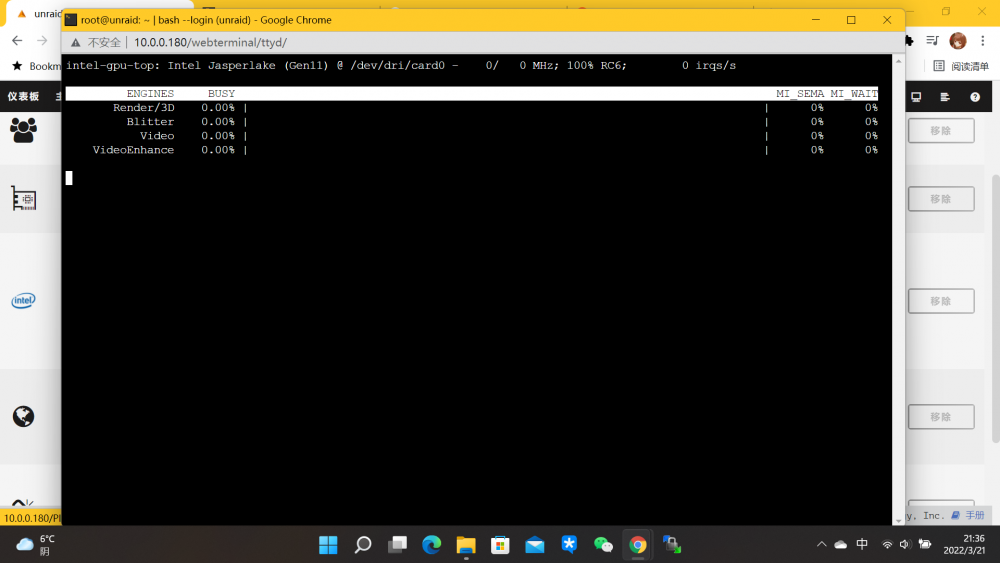Show hidden system tray icons
Image resolution: width=1000 pixels, height=563 pixels.
tap(821, 544)
